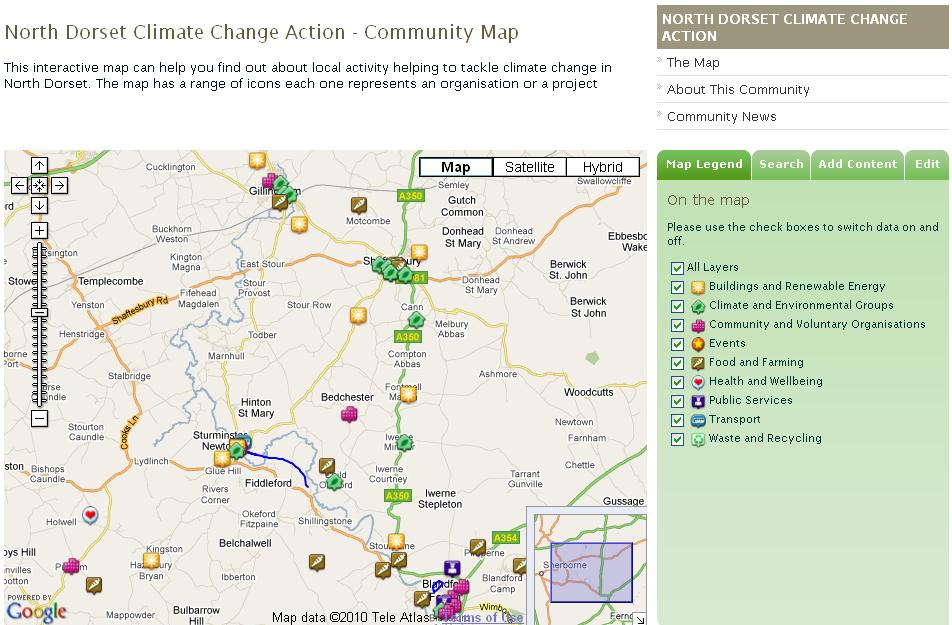Click the purple public services marker above Blandford
952x625 pixels.
(x=451, y=568)
